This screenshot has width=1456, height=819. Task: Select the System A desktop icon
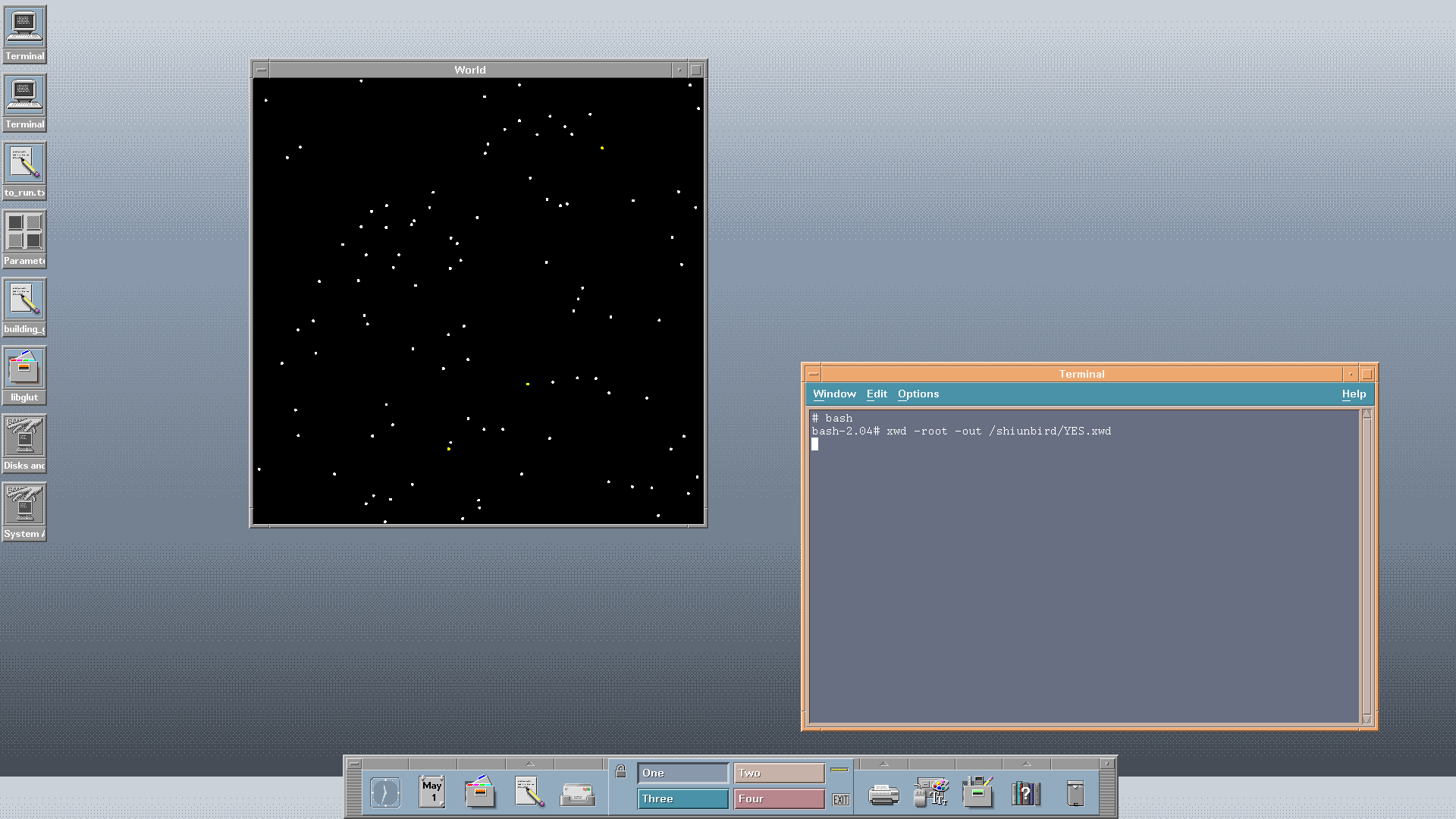click(24, 513)
